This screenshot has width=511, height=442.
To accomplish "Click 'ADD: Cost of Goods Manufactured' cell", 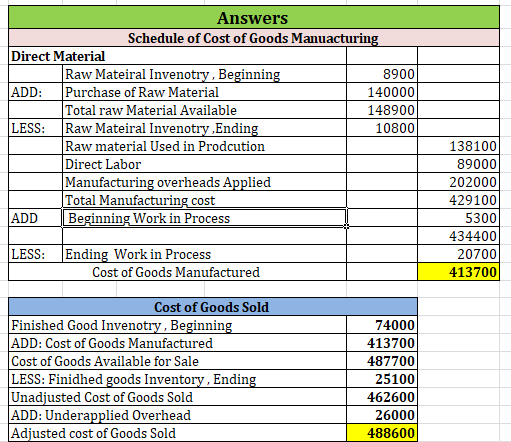I will coord(177,343).
